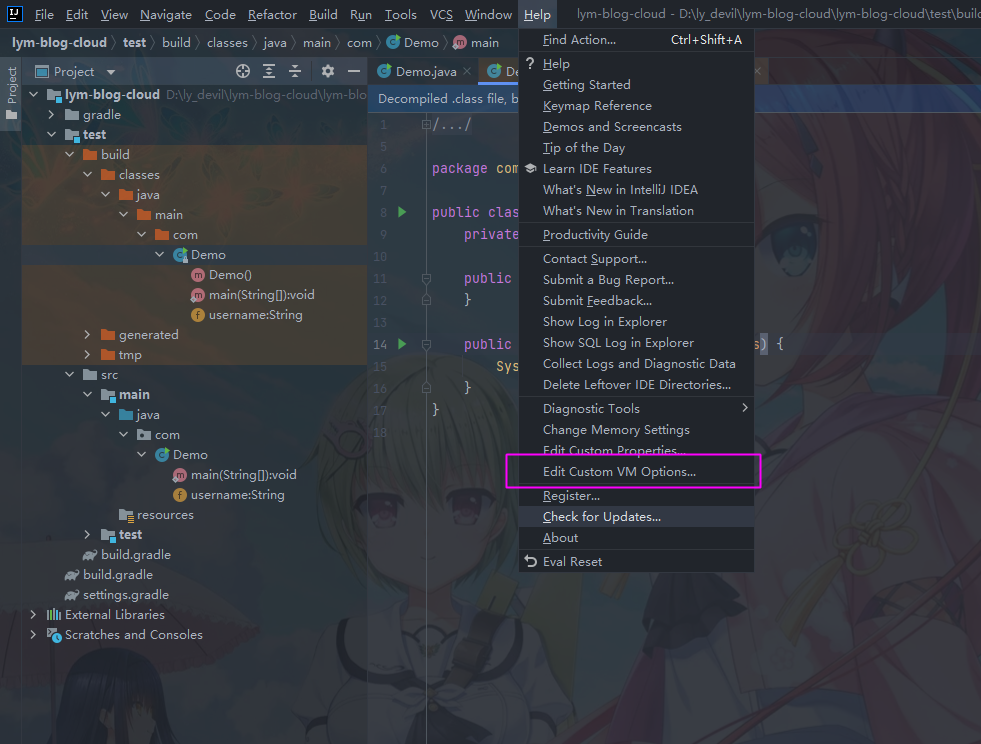The width and height of the screenshot is (981, 744).
Task: Select Register menu item
Action: click(x=636, y=496)
